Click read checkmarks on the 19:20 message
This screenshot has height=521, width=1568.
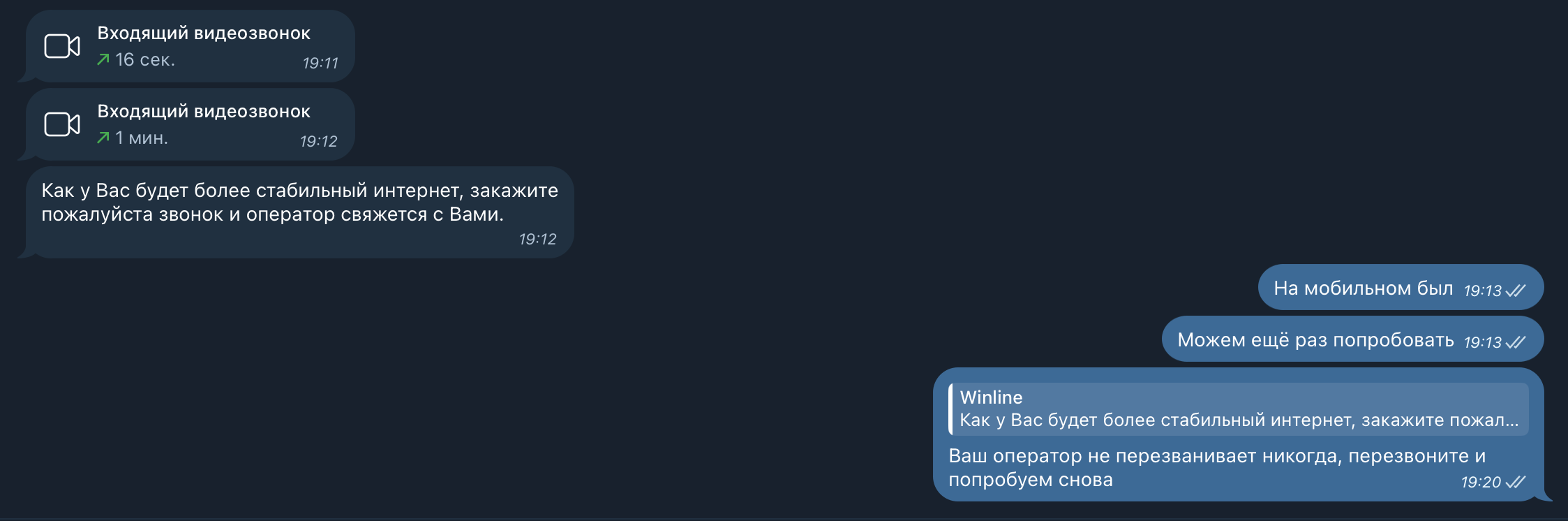pos(1516,482)
